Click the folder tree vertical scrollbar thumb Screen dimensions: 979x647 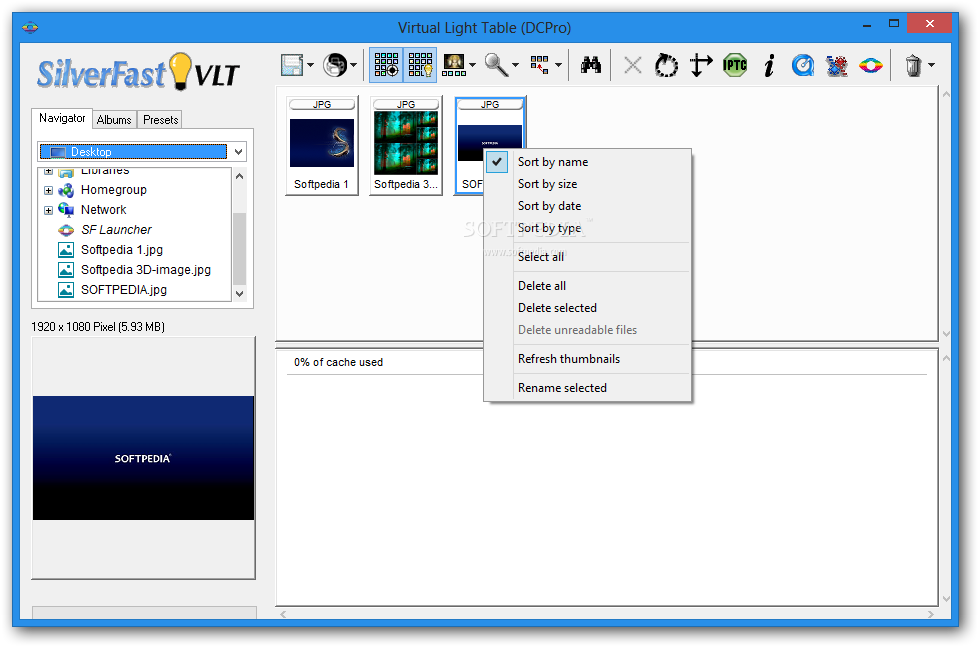[239, 248]
